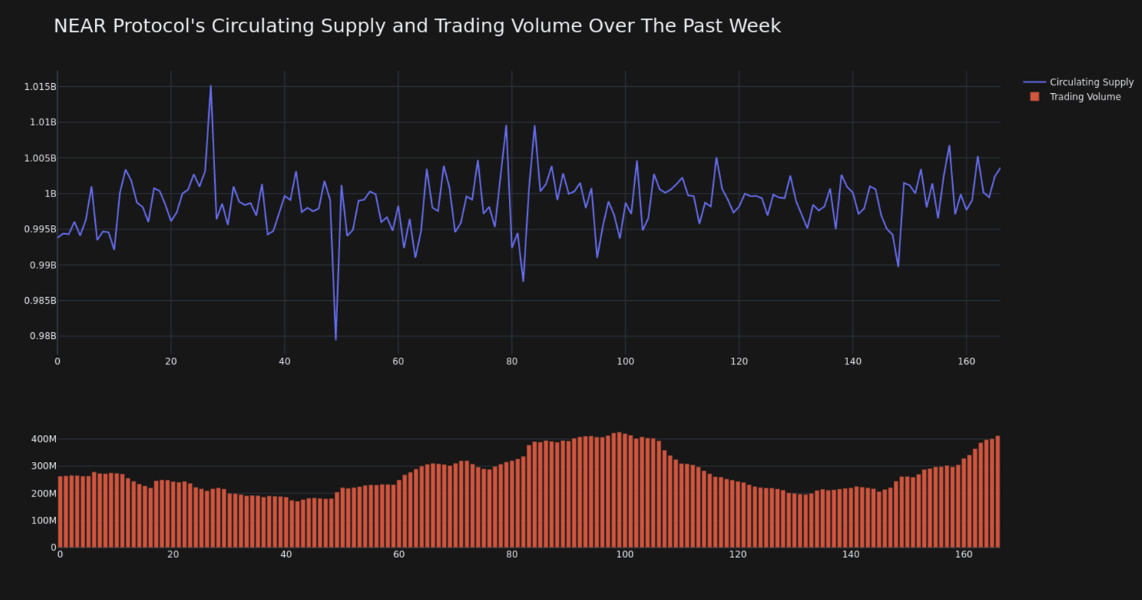Select x-axis tick 140 under the supply chart
The height and width of the screenshot is (600, 1142).
pos(853,361)
